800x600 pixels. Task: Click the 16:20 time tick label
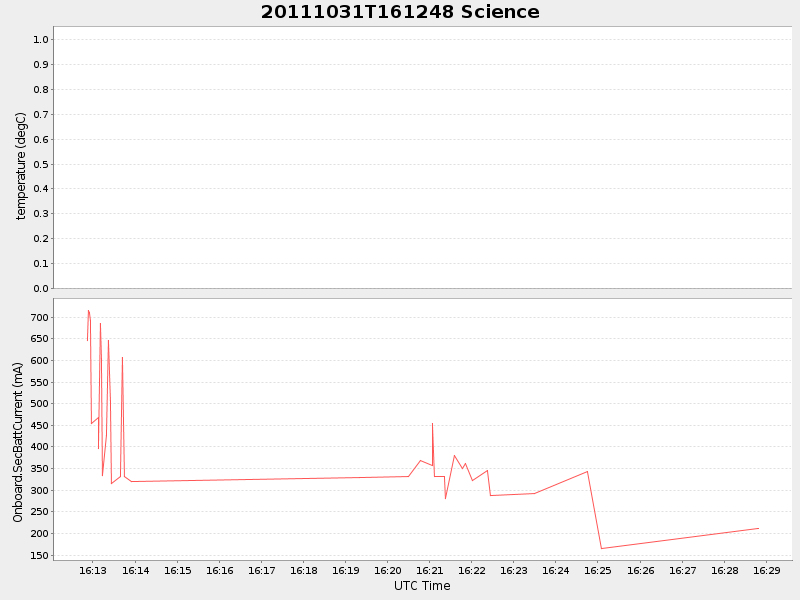[x=388, y=570]
